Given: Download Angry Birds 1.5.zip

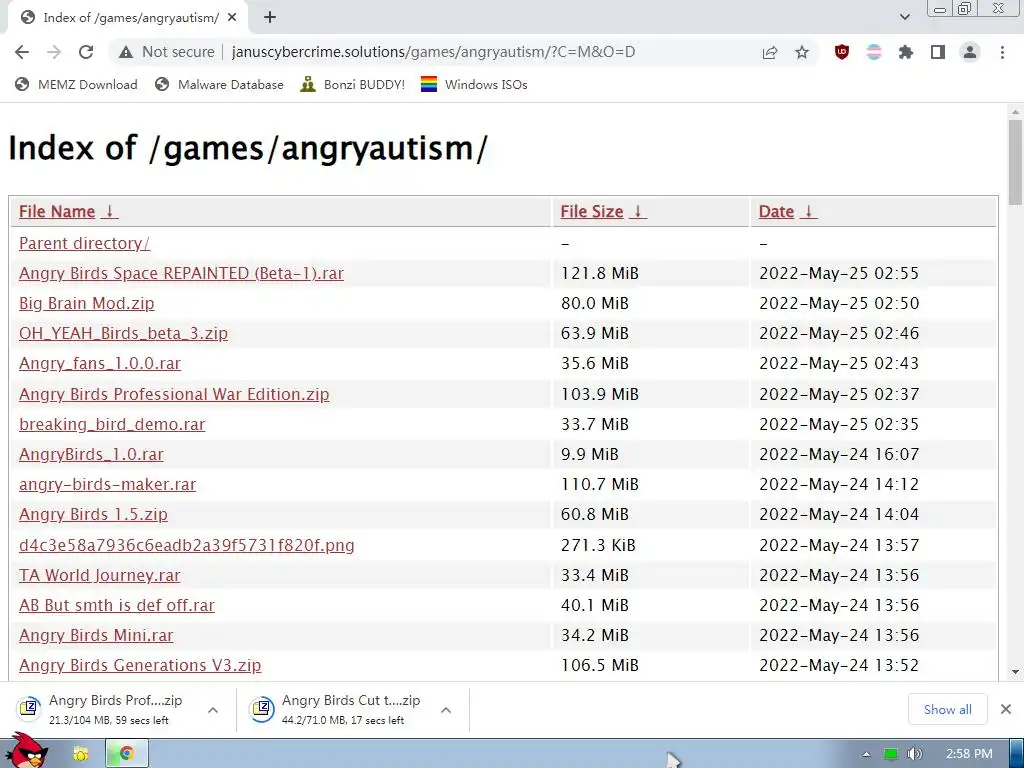Looking at the screenshot, I should click(x=93, y=515).
